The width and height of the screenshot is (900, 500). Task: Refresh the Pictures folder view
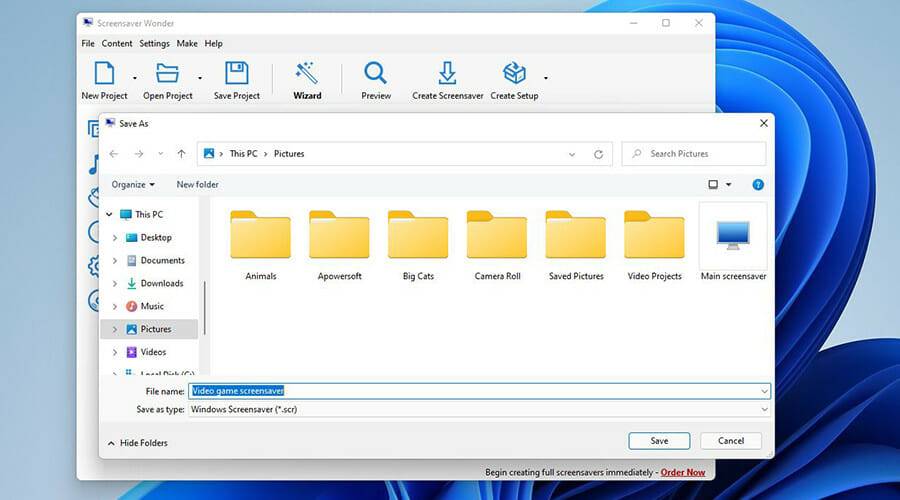[598, 154]
